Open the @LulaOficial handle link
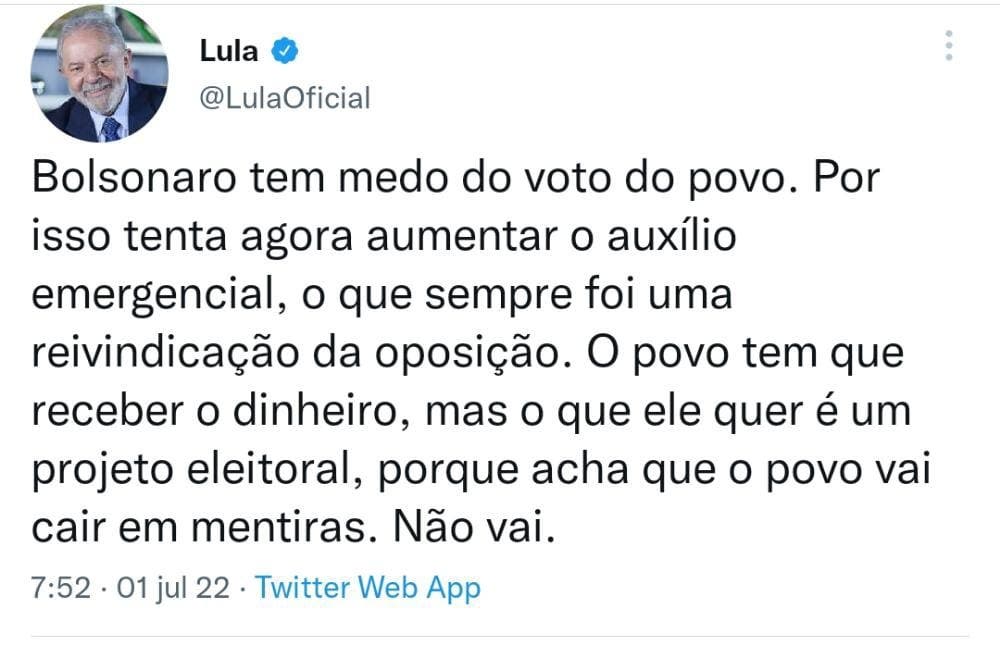The width and height of the screenshot is (1000, 645). 285,98
